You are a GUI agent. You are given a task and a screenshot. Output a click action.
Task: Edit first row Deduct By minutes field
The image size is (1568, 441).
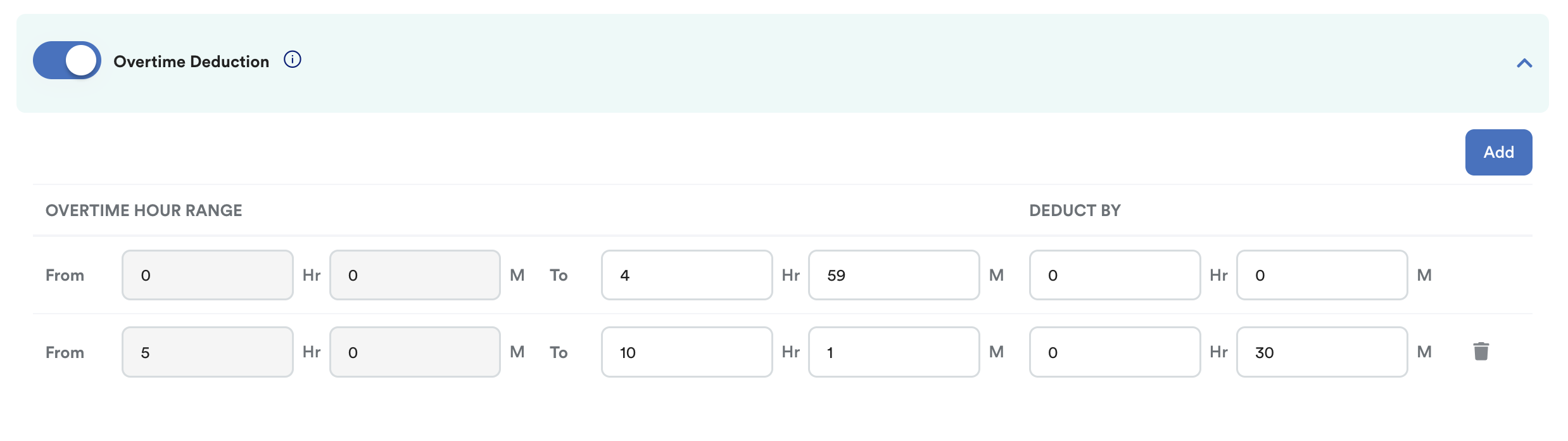tap(1322, 275)
